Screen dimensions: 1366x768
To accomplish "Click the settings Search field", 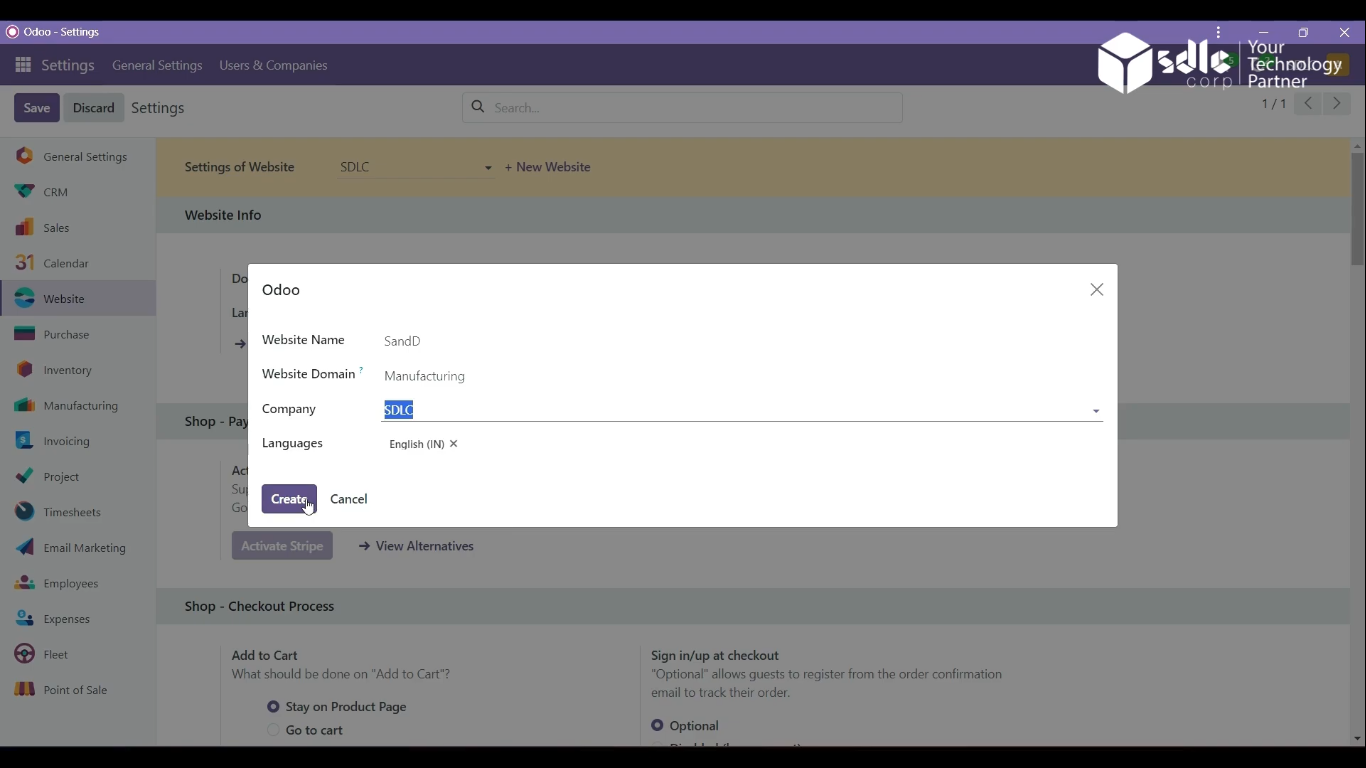I will click(683, 108).
